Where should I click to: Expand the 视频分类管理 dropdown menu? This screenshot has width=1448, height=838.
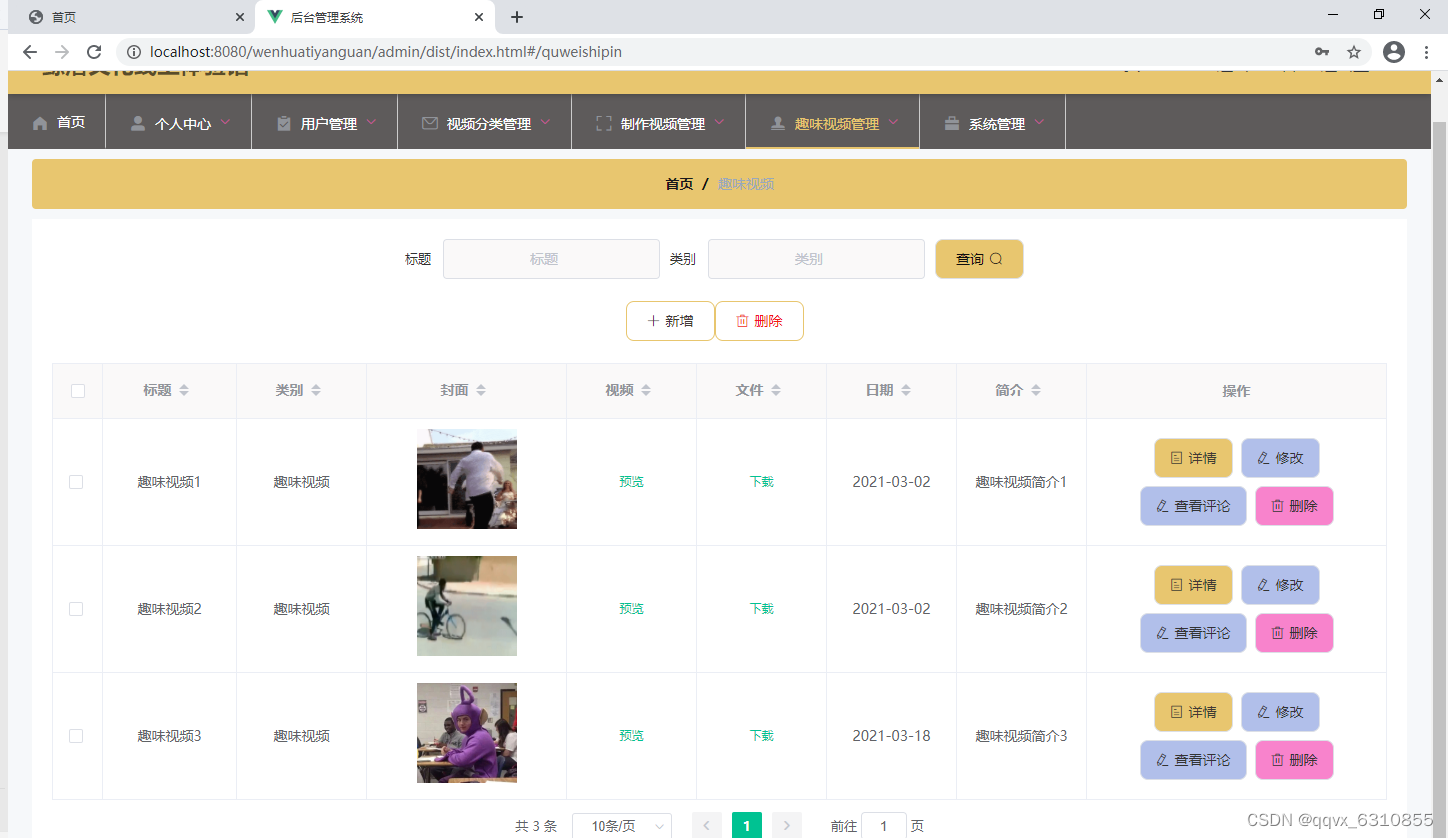coord(546,122)
